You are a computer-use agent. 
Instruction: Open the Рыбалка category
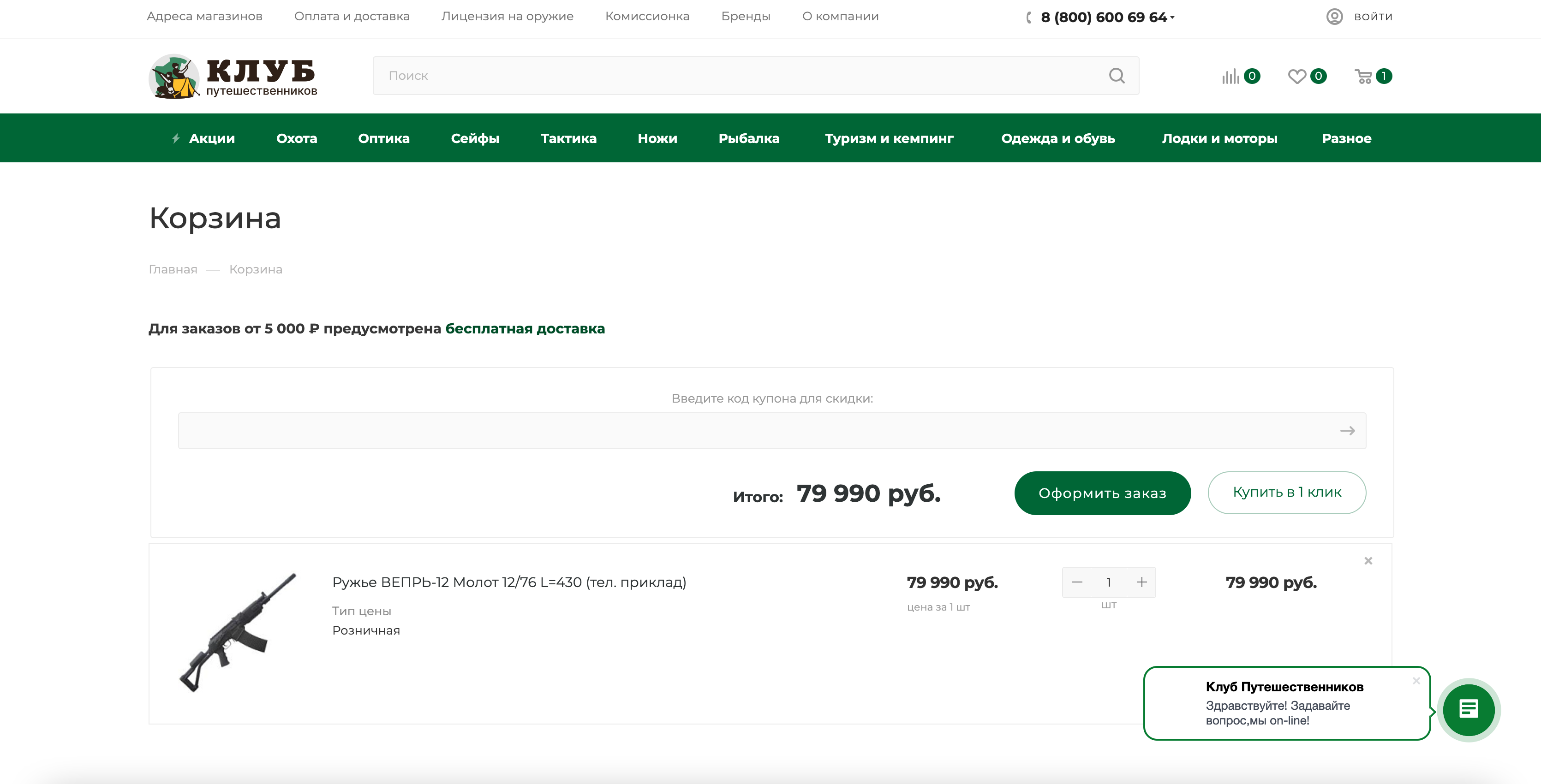point(749,138)
